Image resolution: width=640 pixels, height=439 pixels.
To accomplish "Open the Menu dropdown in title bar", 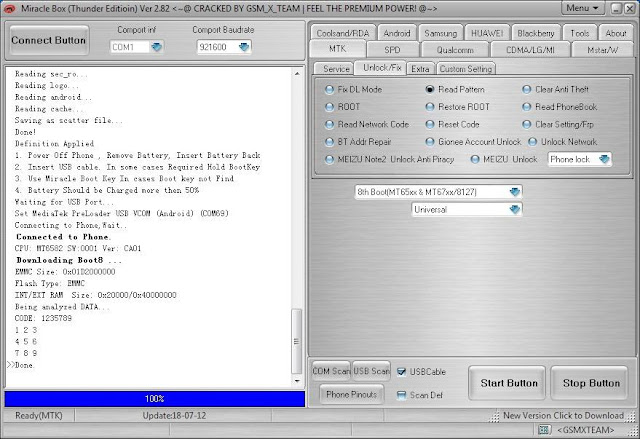I will coord(582,8).
